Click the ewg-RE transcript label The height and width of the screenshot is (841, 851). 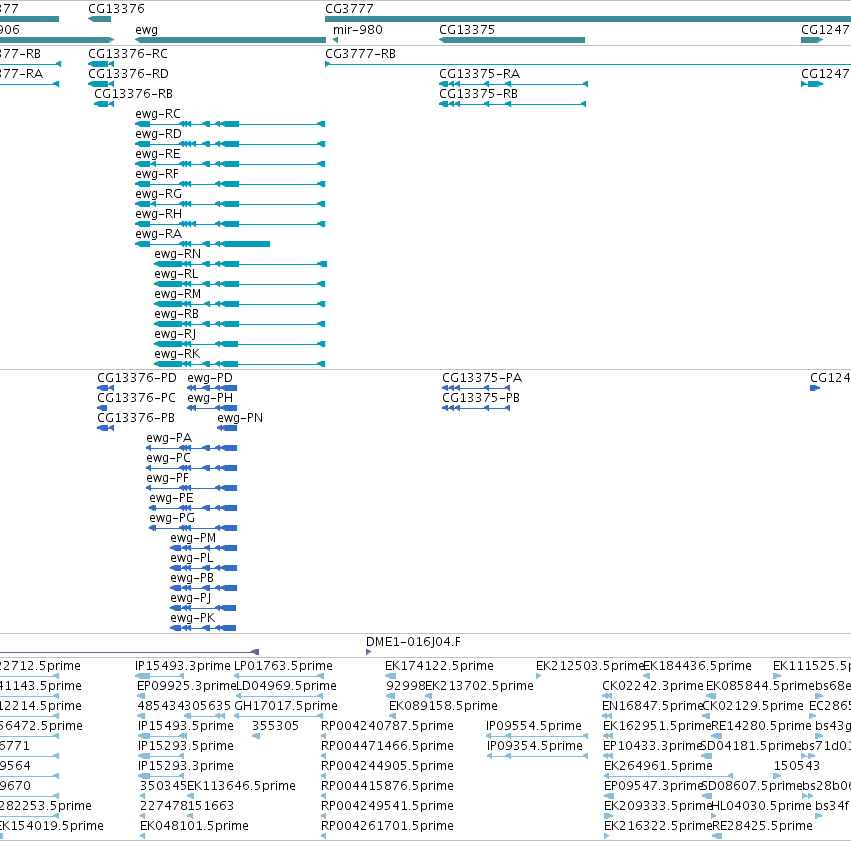coord(158,154)
